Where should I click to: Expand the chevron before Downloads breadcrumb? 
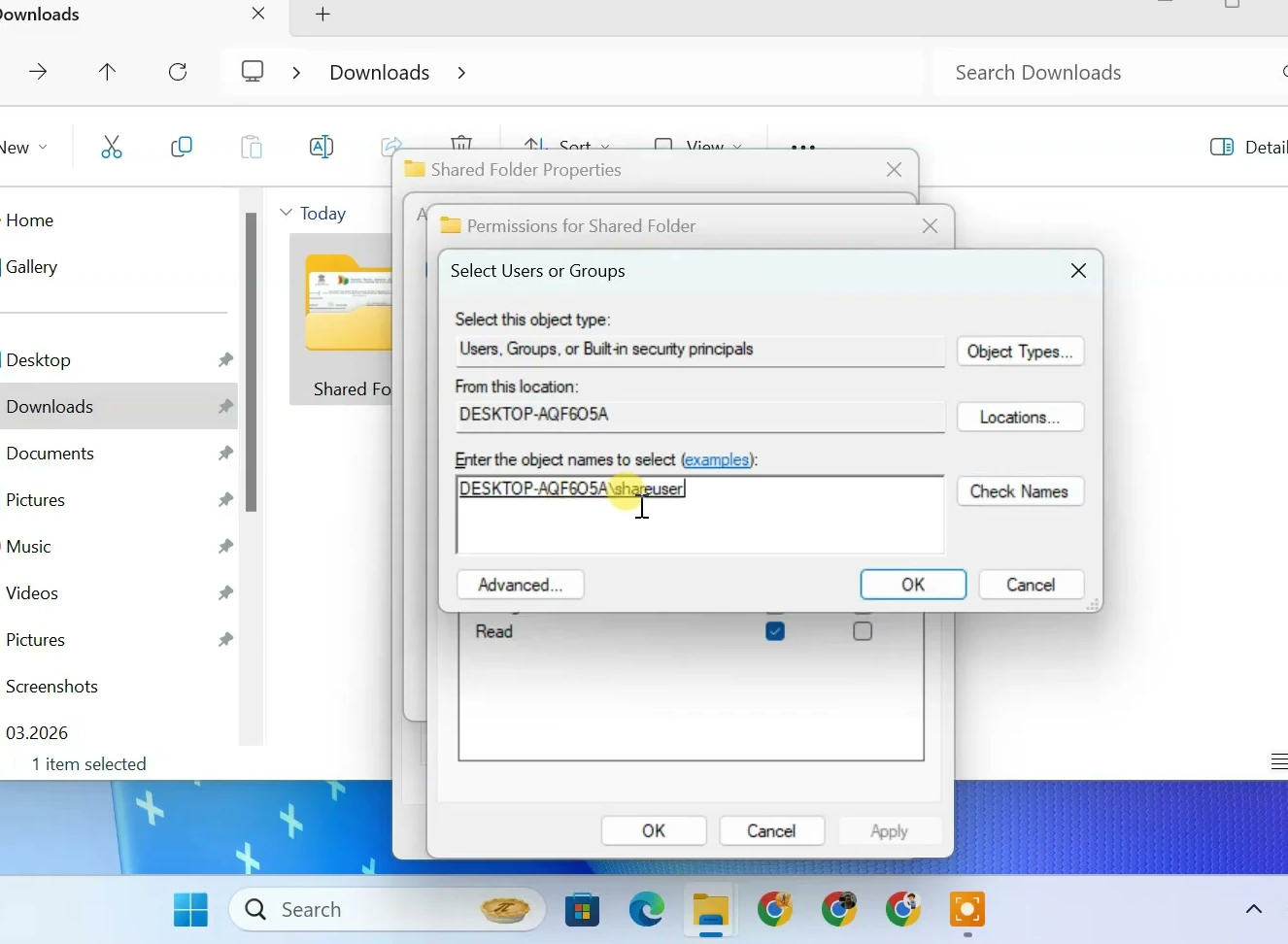pyautogui.click(x=297, y=73)
